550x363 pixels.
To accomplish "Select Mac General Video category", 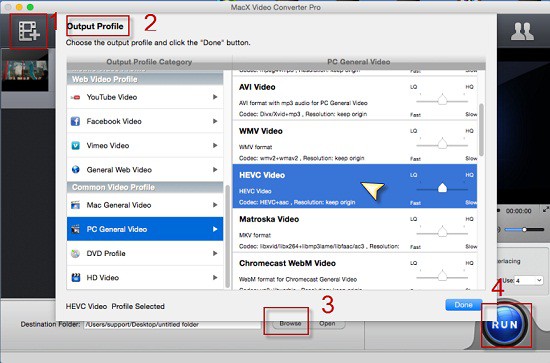I will click(x=145, y=205).
